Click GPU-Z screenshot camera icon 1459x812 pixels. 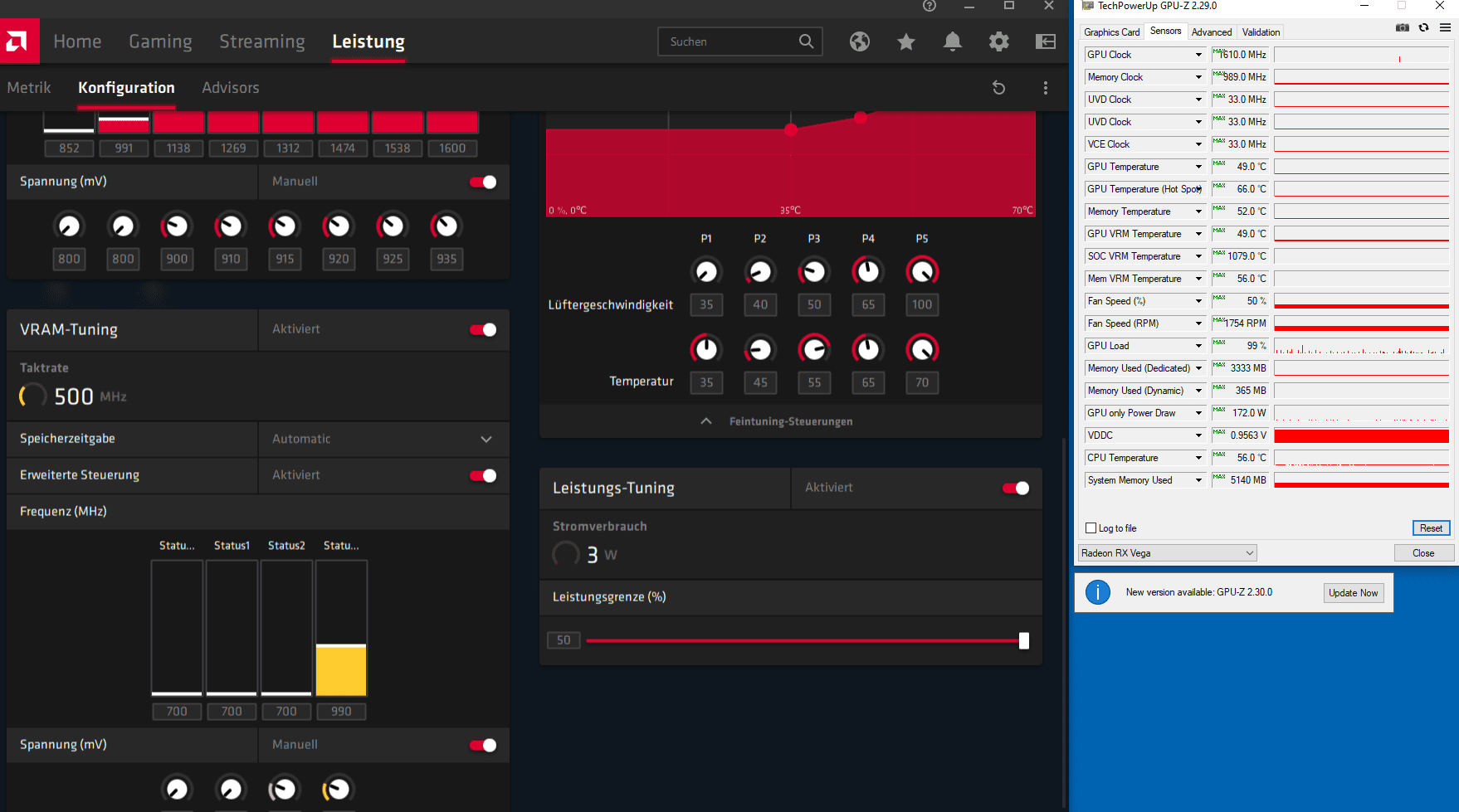coord(1403,27)
